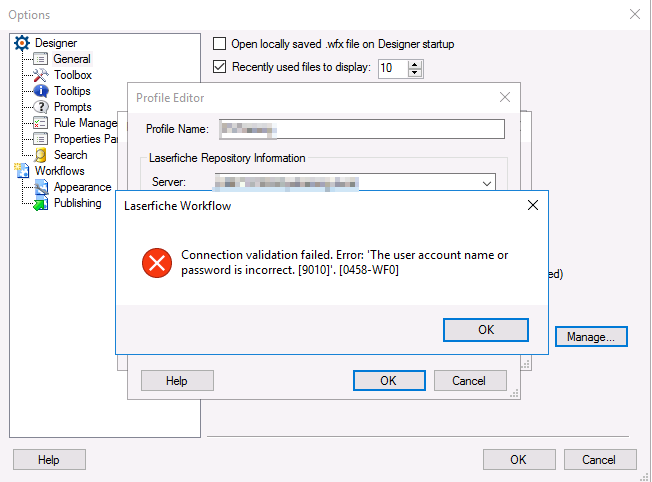Select the Tooltips tree item

72,91
